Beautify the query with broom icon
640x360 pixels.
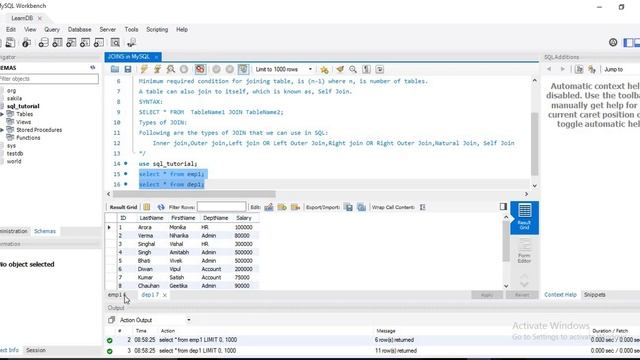point(340,69)
